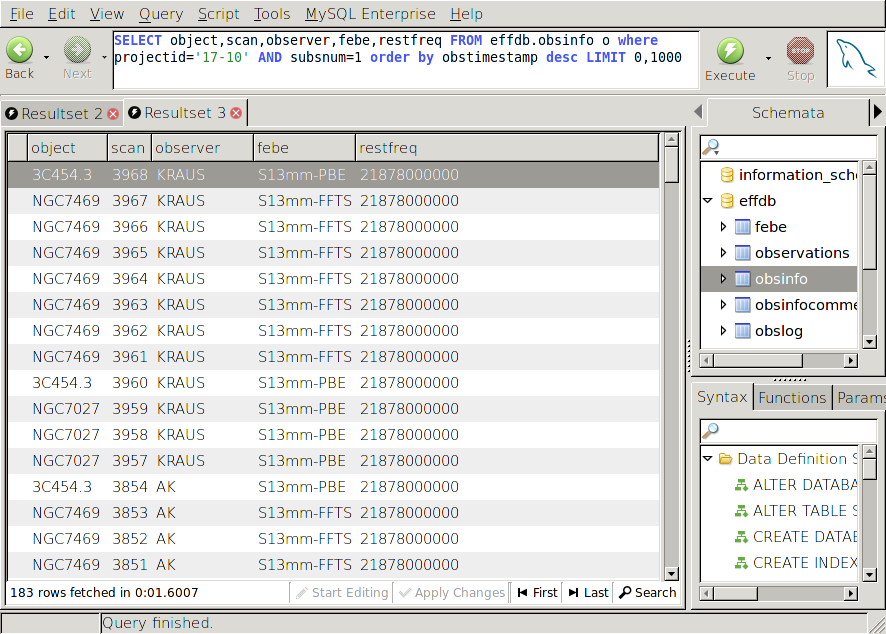Collapse the effdb schema tree
Screen dimensions: 886x634
click(x=707, y=201)
